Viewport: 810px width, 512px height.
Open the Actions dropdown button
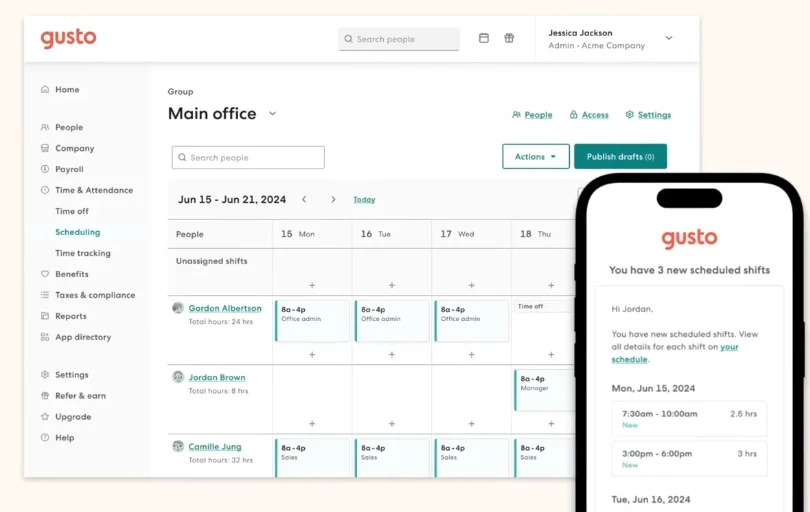[535, 157]
